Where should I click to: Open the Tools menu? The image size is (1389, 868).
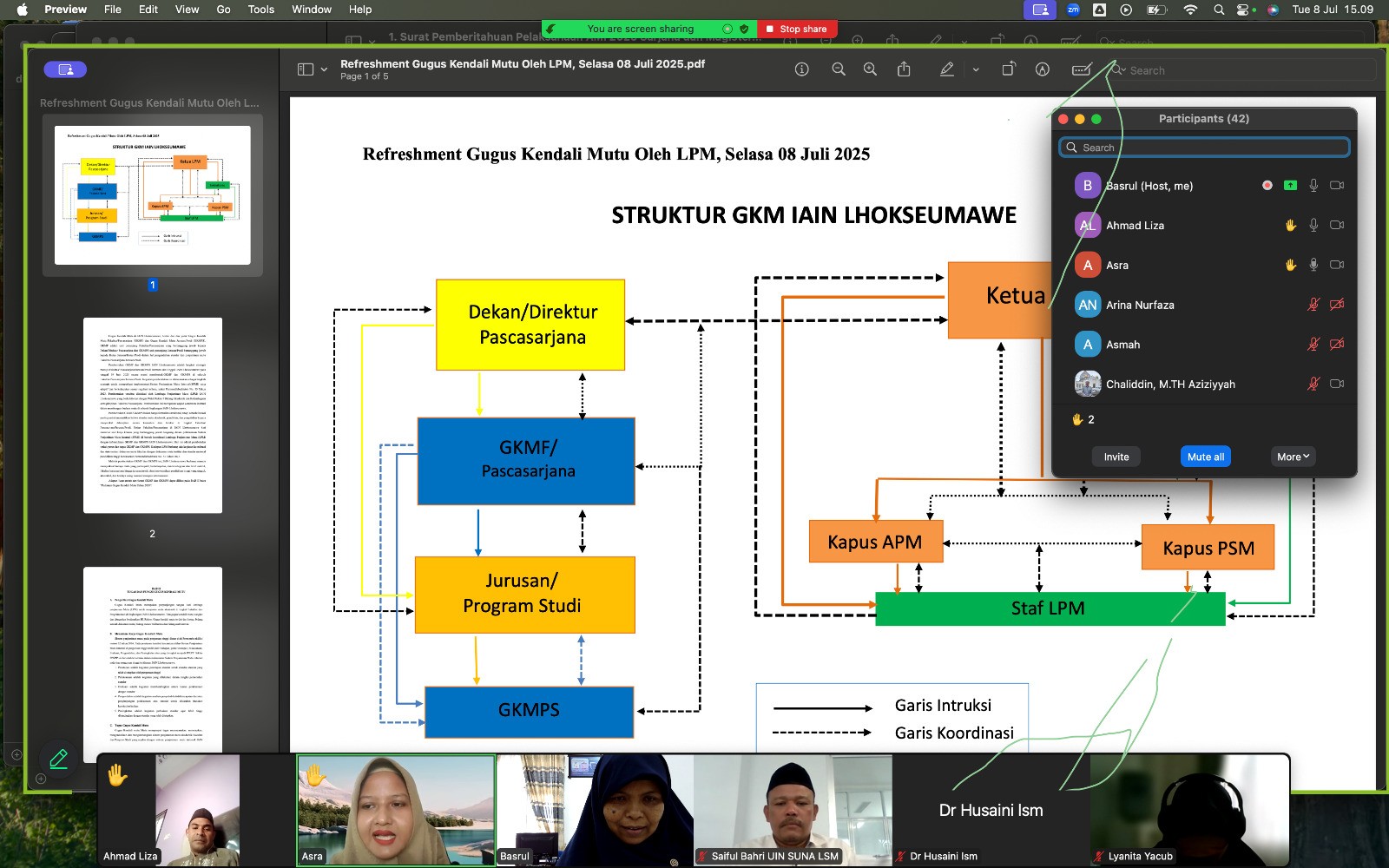coord(260,10)
